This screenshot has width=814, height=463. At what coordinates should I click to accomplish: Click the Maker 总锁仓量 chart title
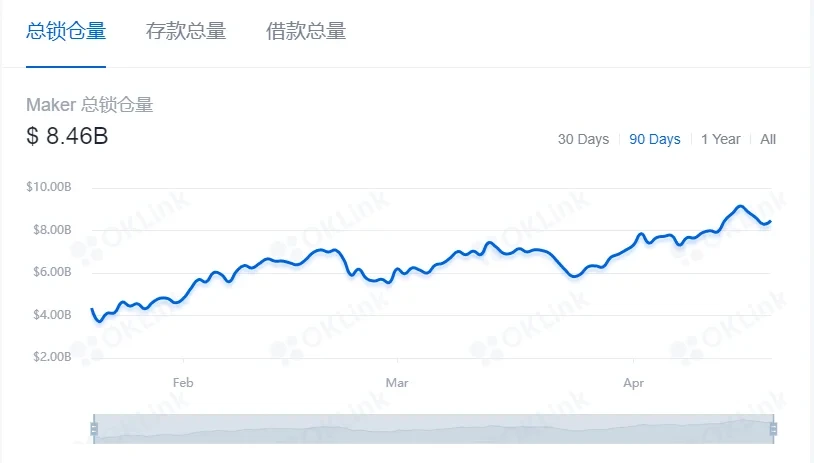89,105
